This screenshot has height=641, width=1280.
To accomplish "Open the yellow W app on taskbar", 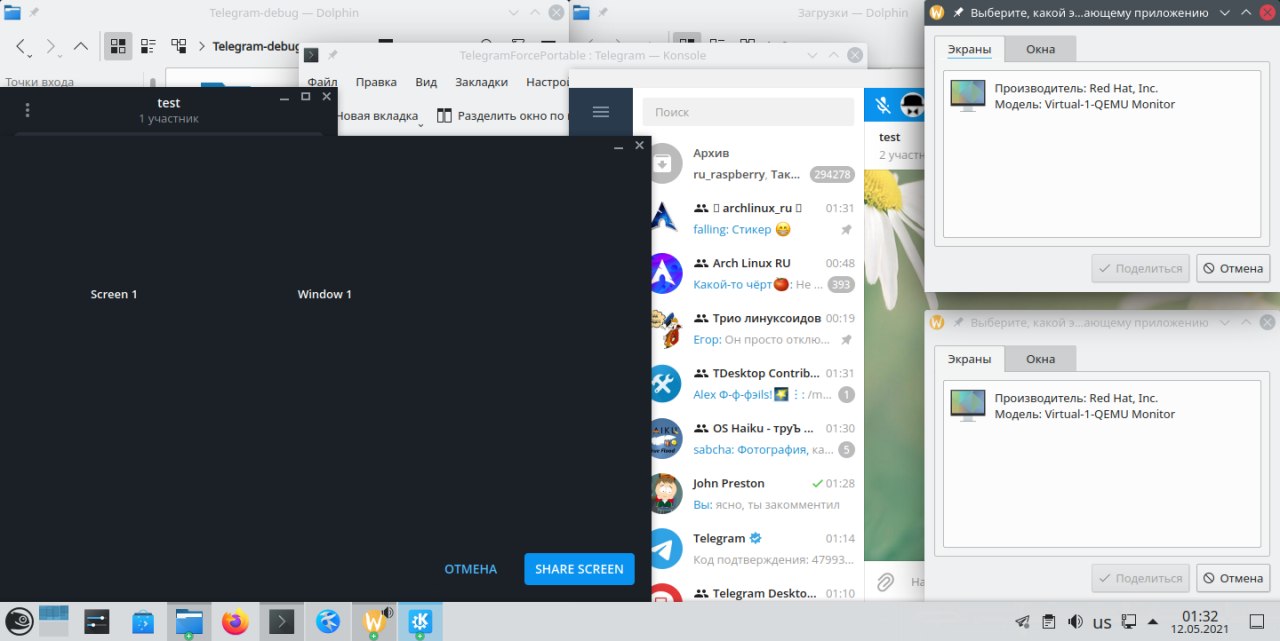I will 375,622.
